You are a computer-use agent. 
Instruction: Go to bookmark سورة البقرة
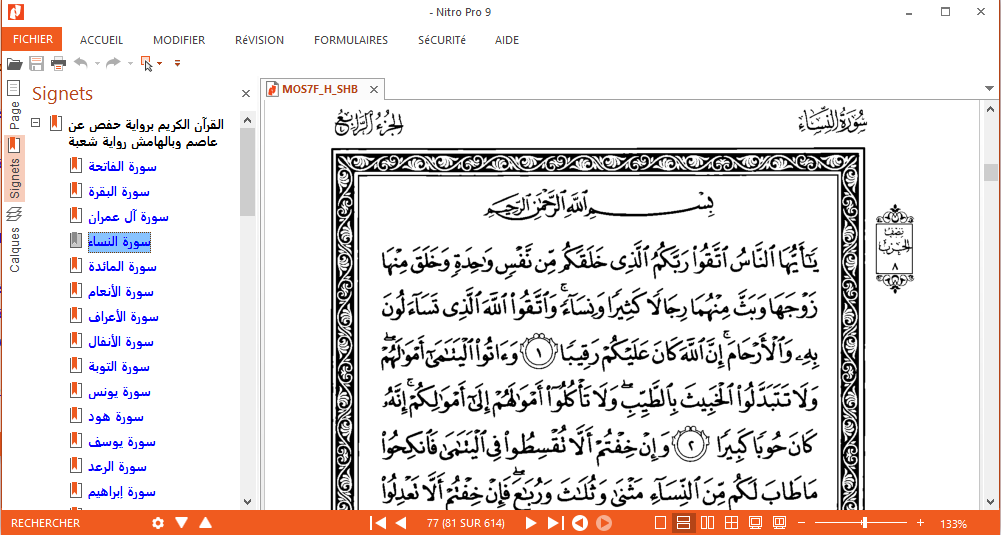(119, 192)
